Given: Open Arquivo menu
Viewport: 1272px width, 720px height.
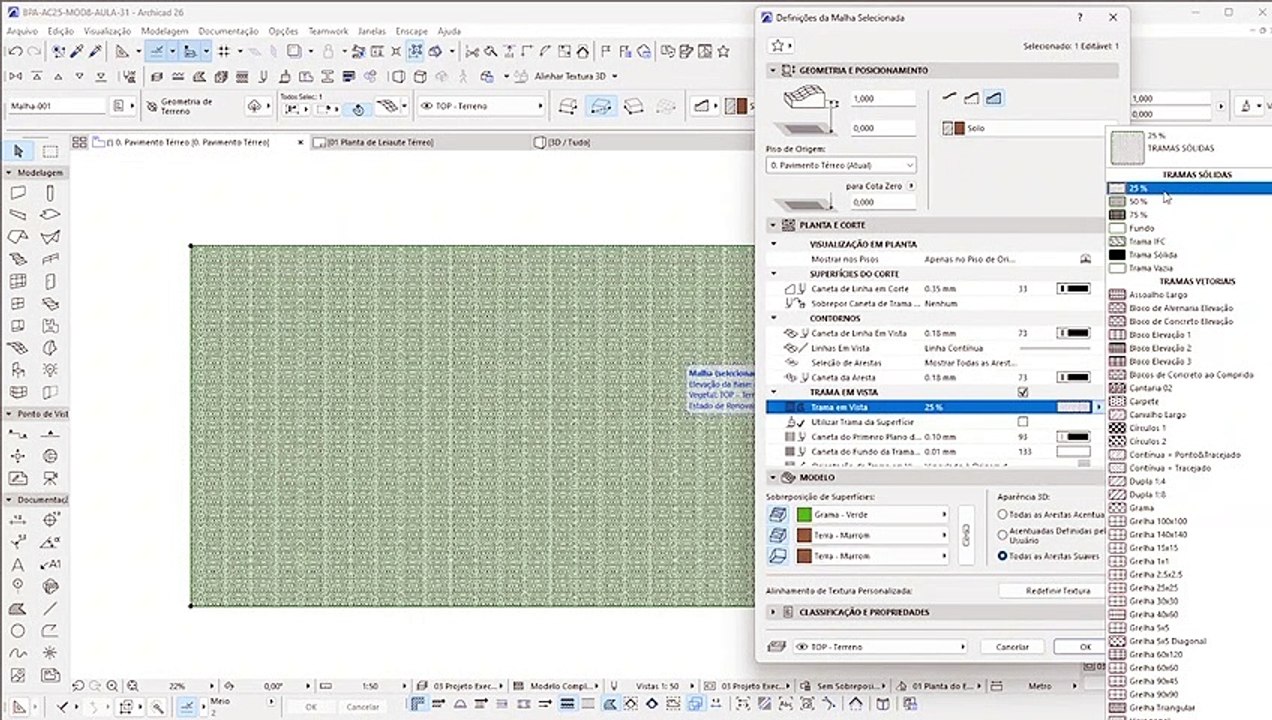Looking at the screenshot, I should [22, 31].
